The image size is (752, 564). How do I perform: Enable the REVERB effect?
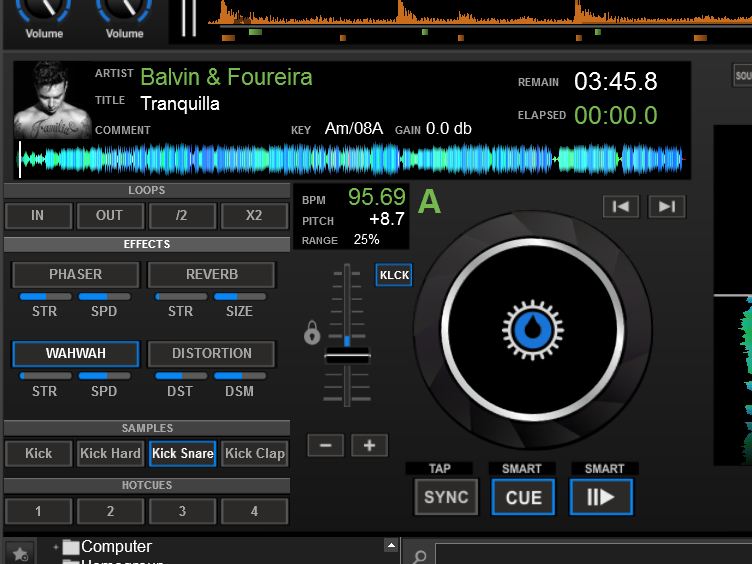tap(212, 274)
